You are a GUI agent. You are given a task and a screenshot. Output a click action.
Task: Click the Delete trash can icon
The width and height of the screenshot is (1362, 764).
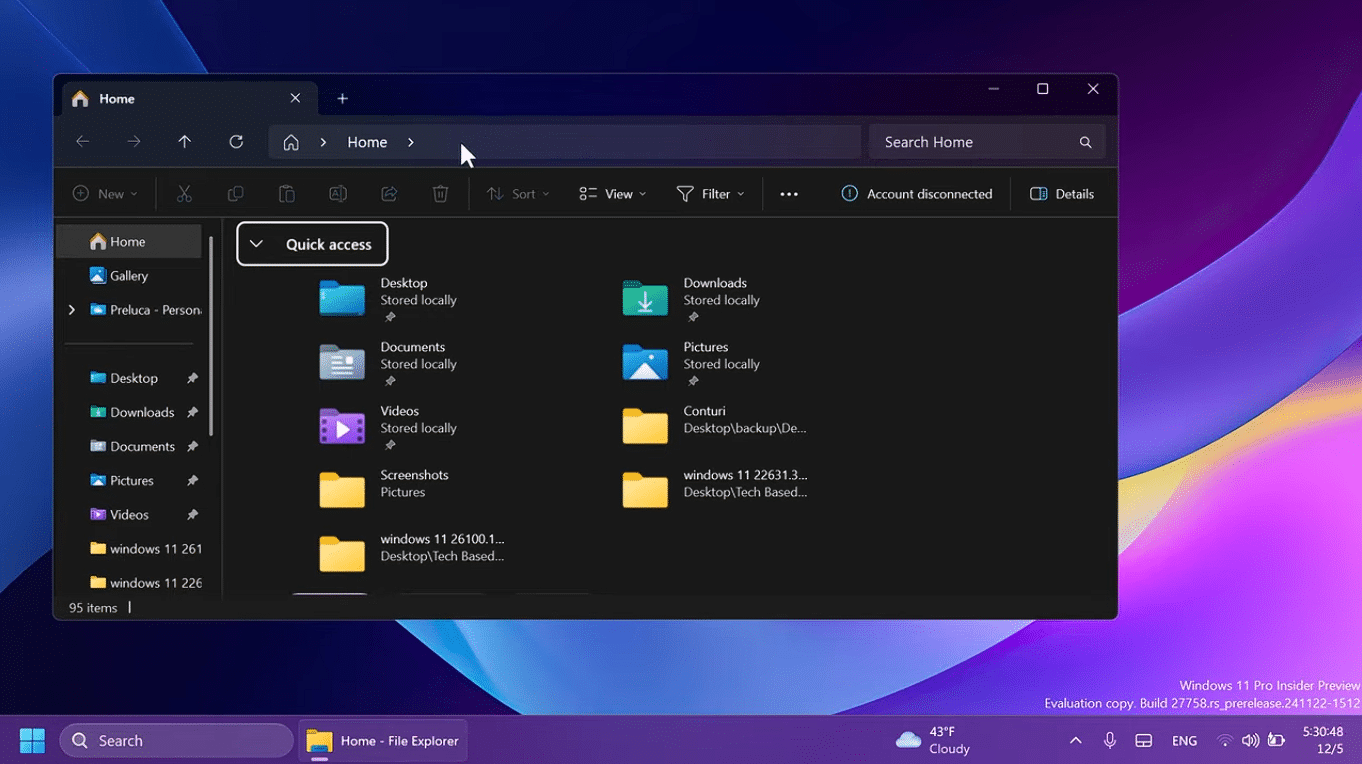(440, 194)
